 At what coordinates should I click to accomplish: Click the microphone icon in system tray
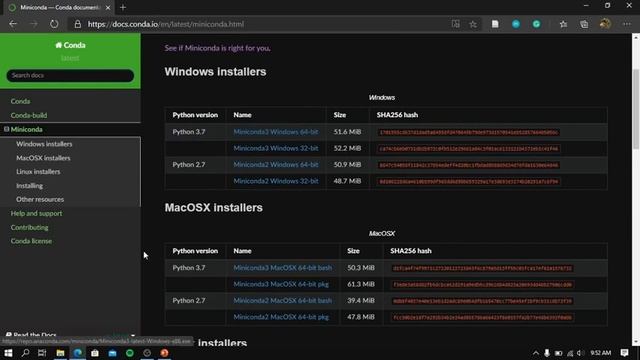[x=547, y=353]
